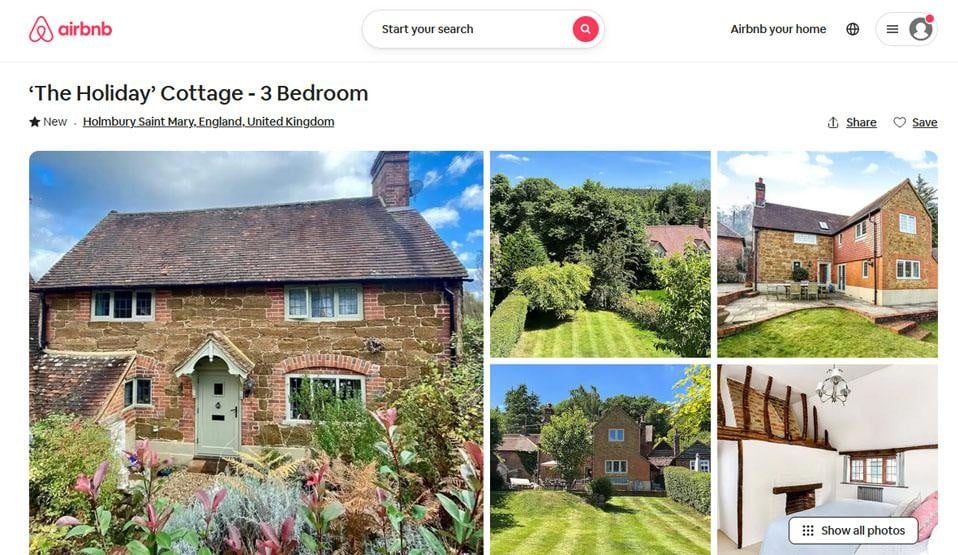The width and height of the screenshot is (958, 555).
Task: Open the main cottage front photo
Action: 256,353
